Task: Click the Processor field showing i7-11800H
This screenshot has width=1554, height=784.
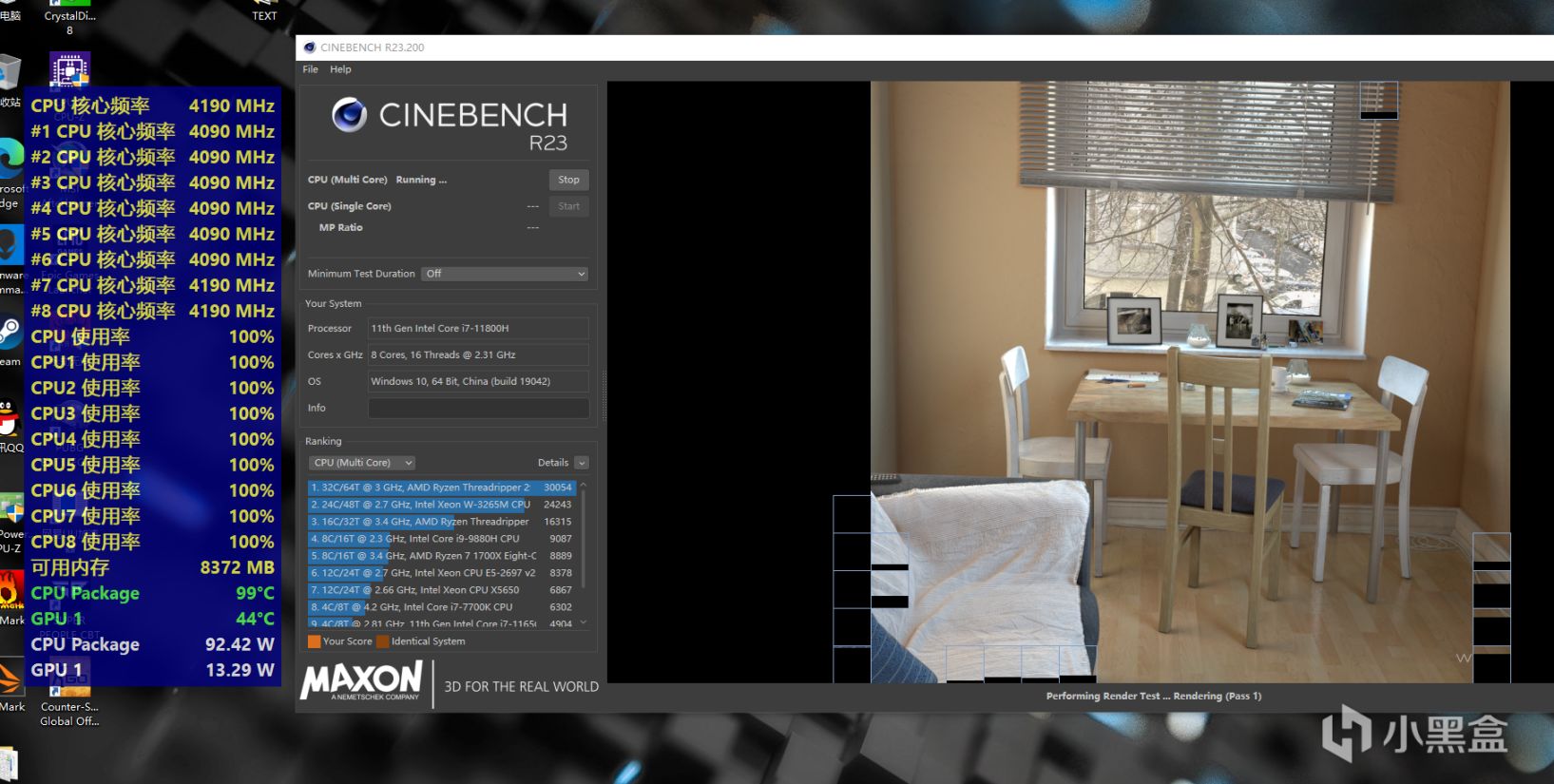Action: [478, 328]
